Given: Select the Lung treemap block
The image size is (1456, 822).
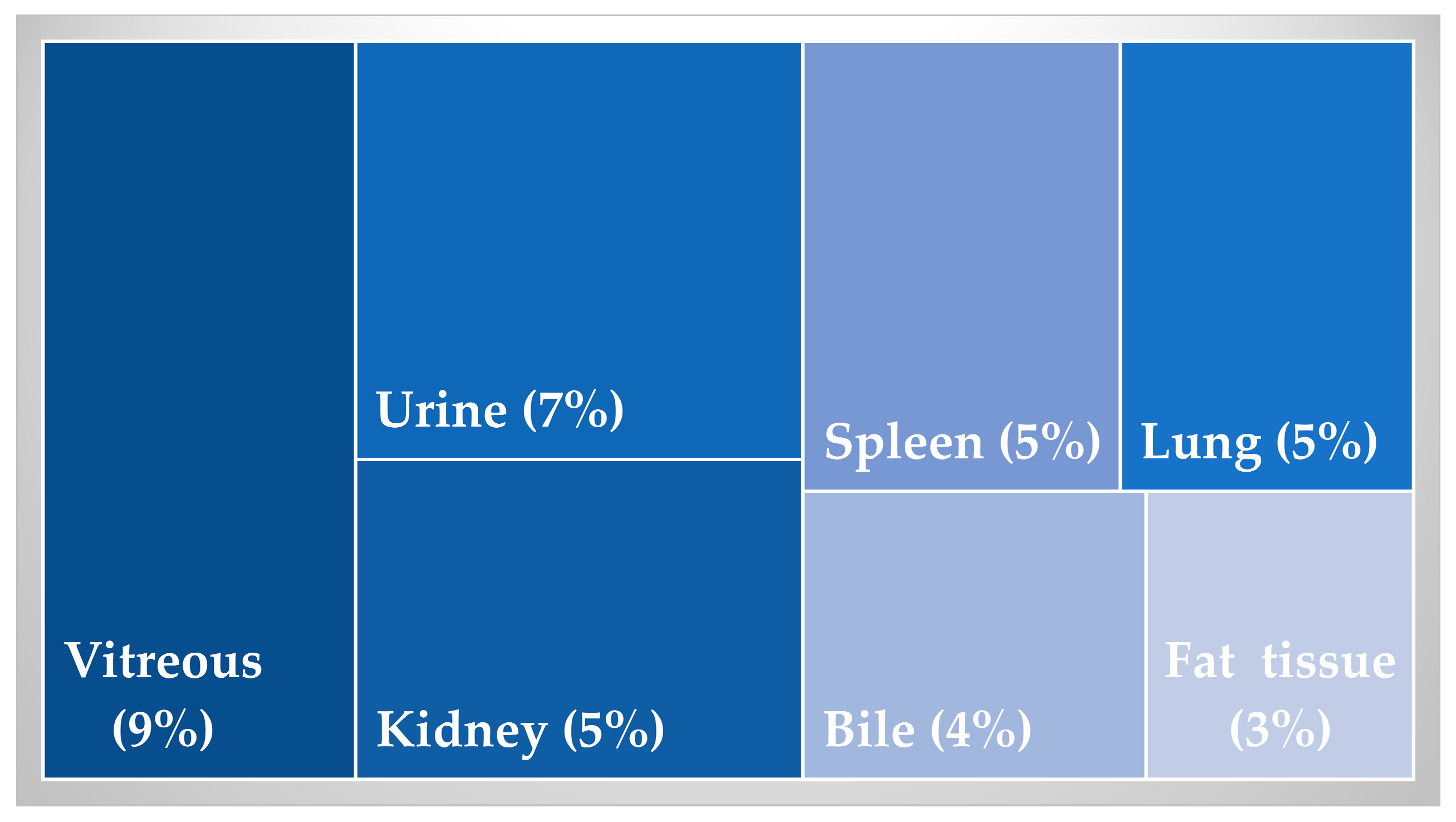Looking at the screenshot, I should pyautogui.click(x=1266, y=226).
